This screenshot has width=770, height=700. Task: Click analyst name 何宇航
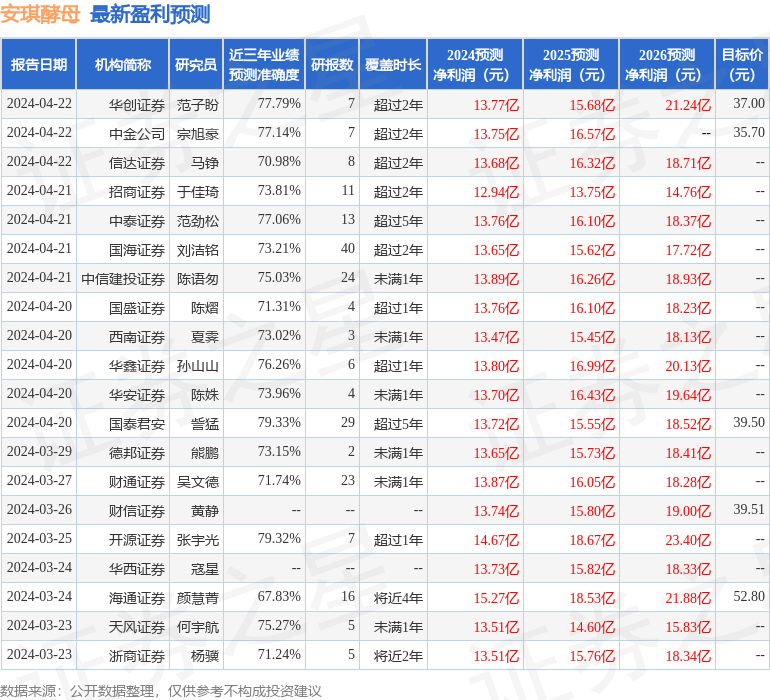(x=197, y=626)
